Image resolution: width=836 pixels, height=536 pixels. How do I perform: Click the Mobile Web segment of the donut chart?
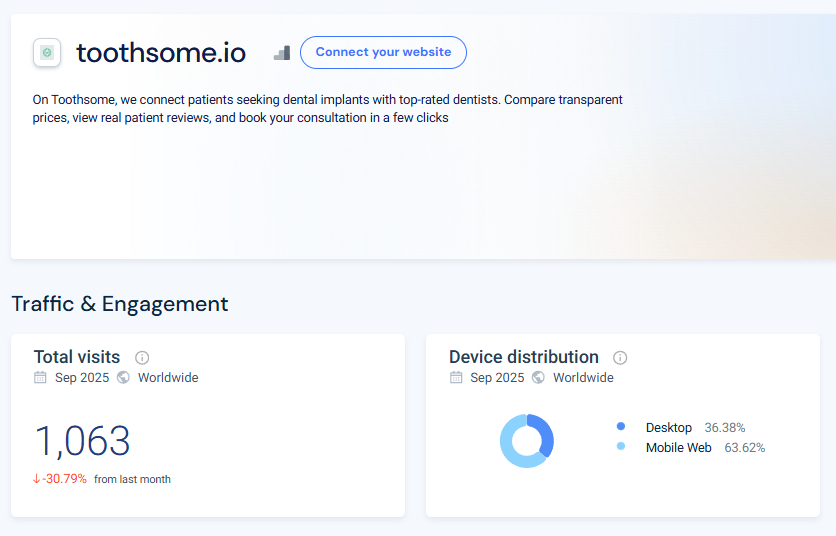click(x=510, y=447)
